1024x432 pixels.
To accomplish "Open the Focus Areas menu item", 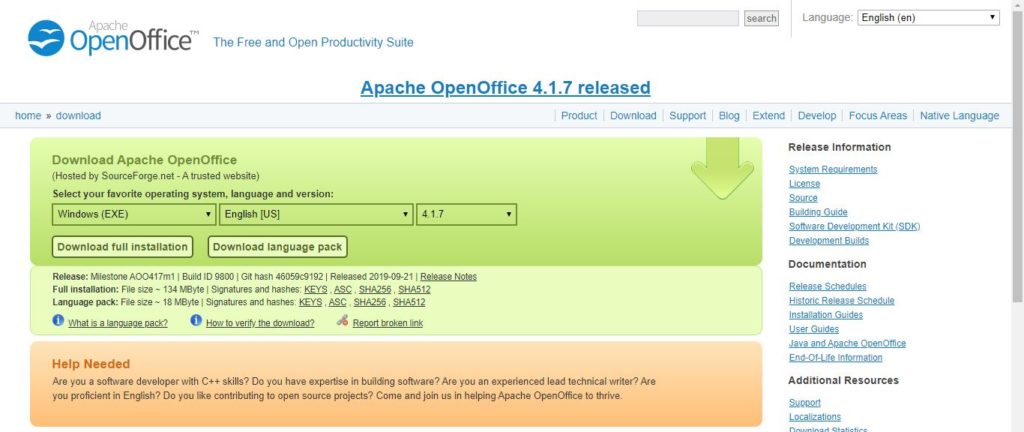I will [878, 116].
